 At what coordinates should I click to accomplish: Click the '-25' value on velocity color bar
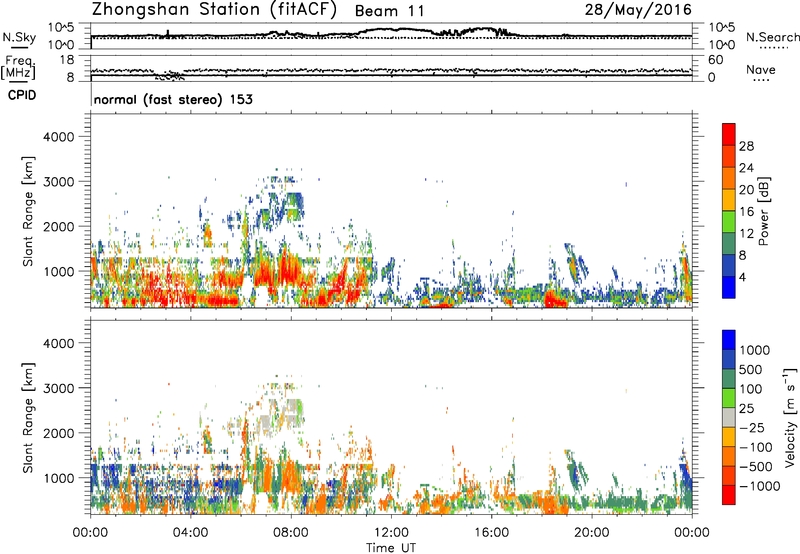[x=754, y=428]
